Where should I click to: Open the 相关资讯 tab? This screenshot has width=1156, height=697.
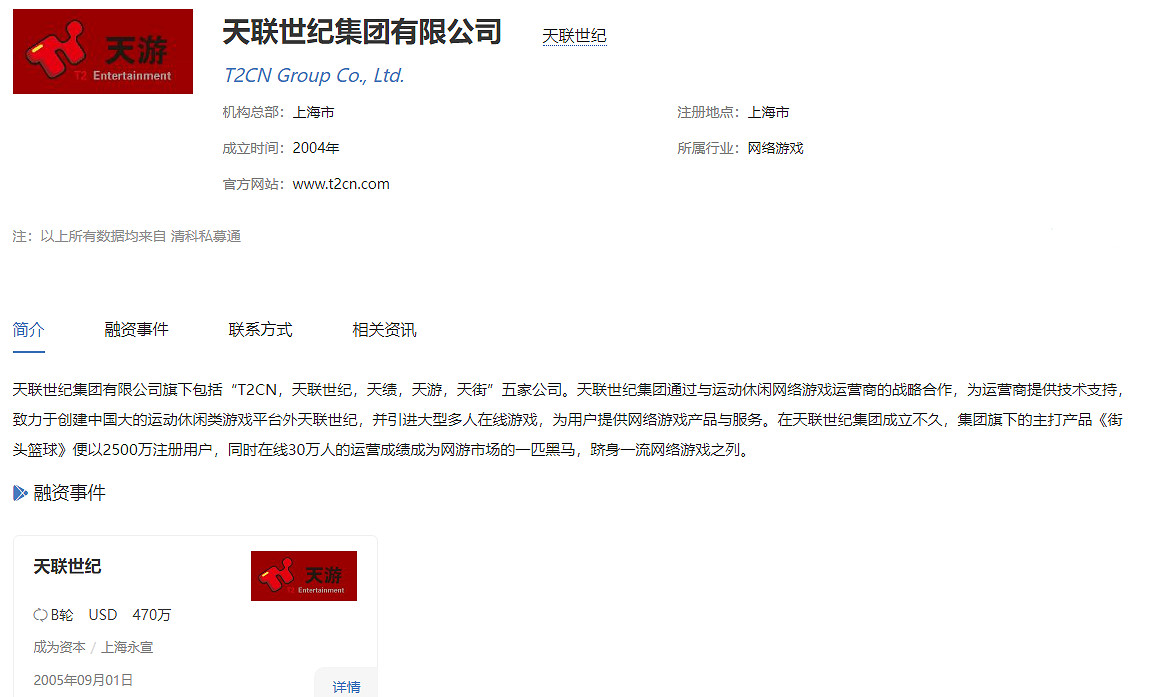tap(384, 330)
